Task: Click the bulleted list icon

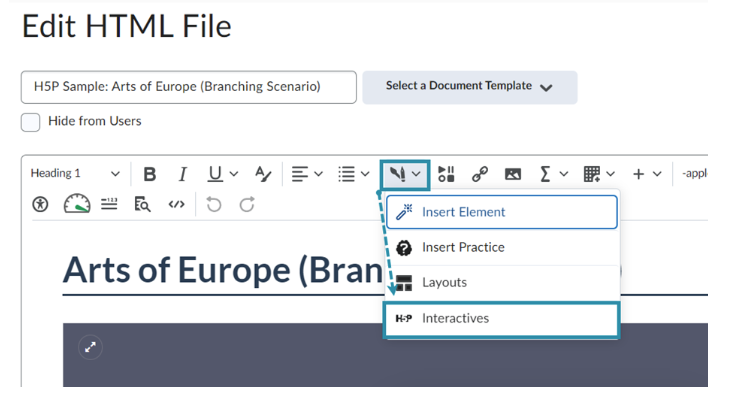Action: [x=346, y=174]
